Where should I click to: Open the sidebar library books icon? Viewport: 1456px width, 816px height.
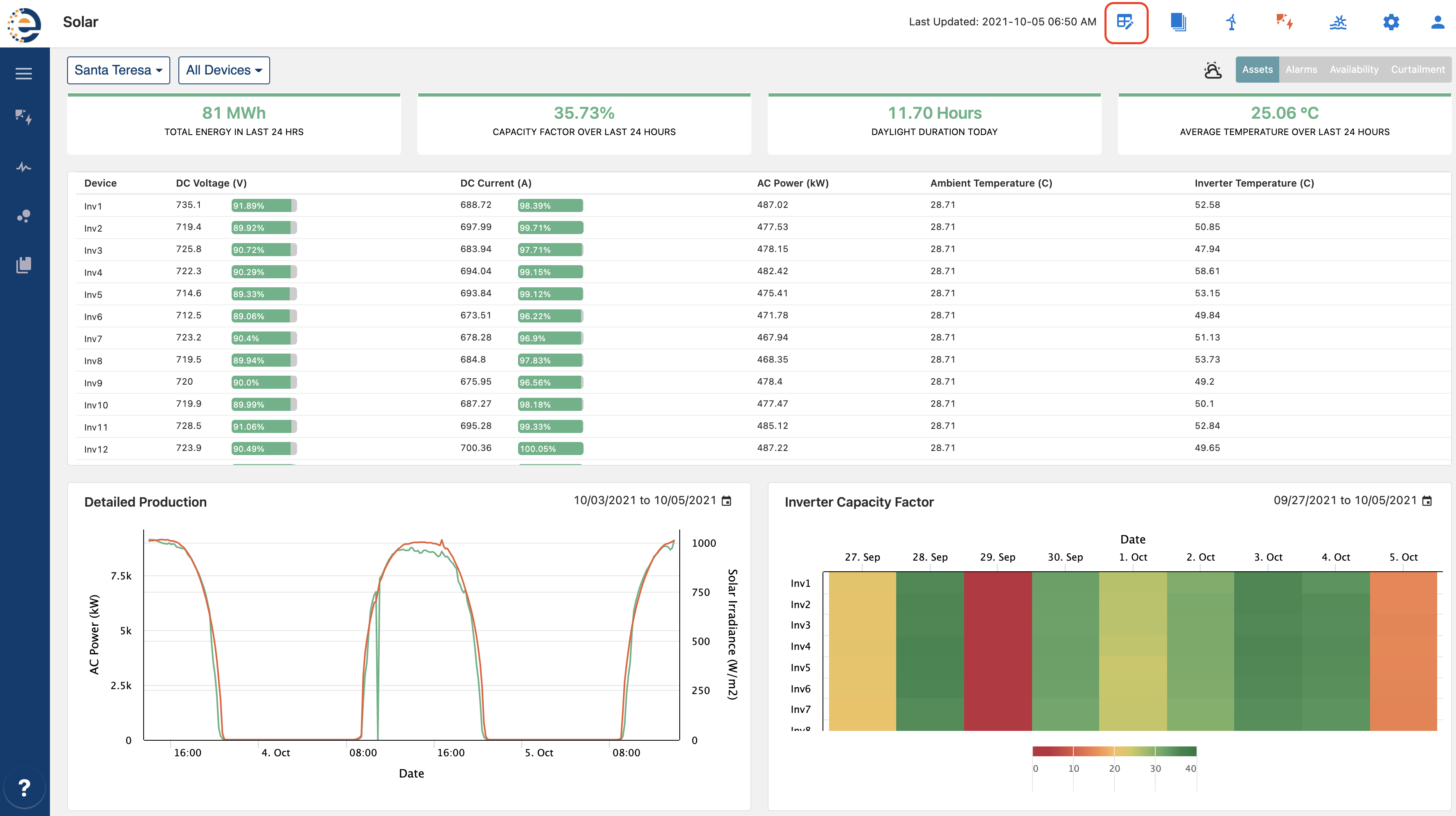coord(24,264)
